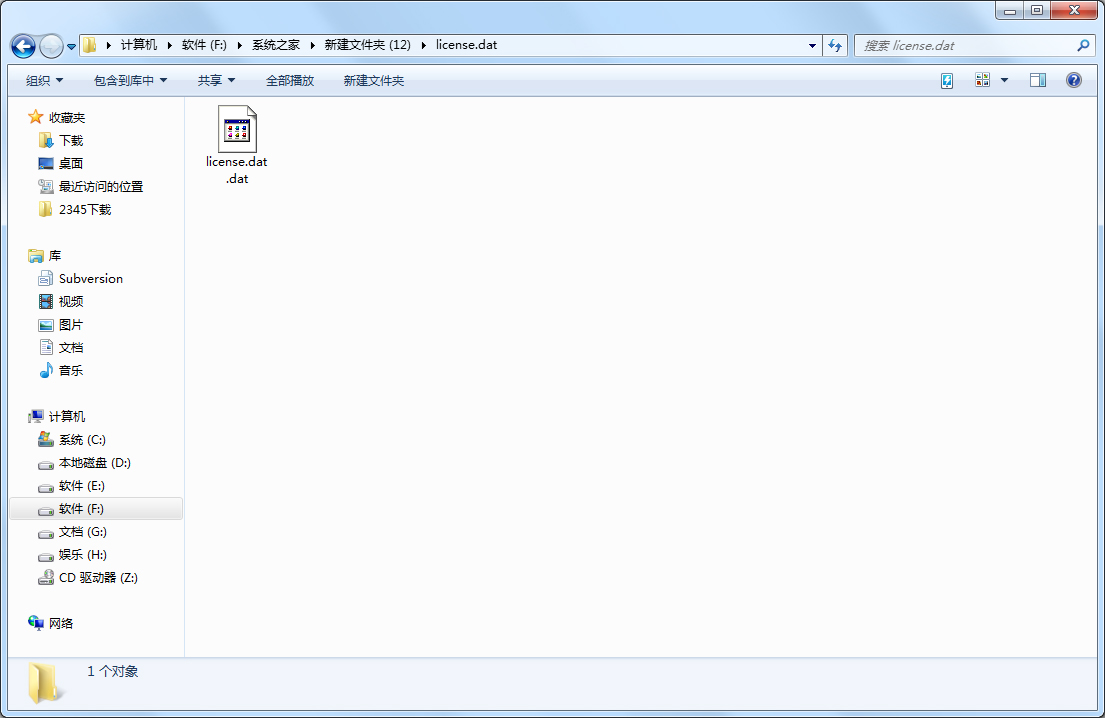This screenshot has height=718, width=1105.
Task: Click the 网络 globe icon
Action: tap(36, 623)
